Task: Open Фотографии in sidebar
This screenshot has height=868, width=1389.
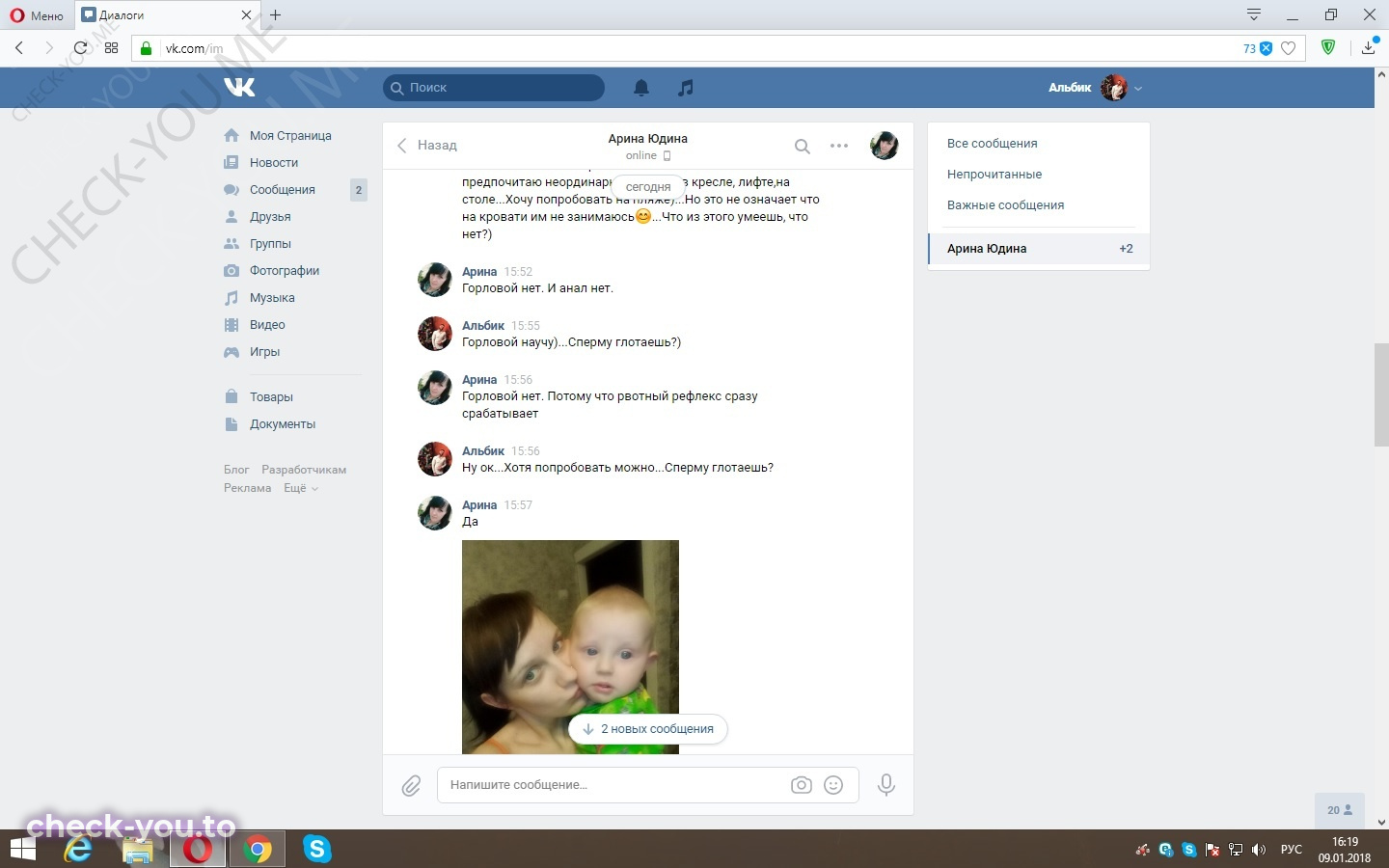Action: coord(285,271)
